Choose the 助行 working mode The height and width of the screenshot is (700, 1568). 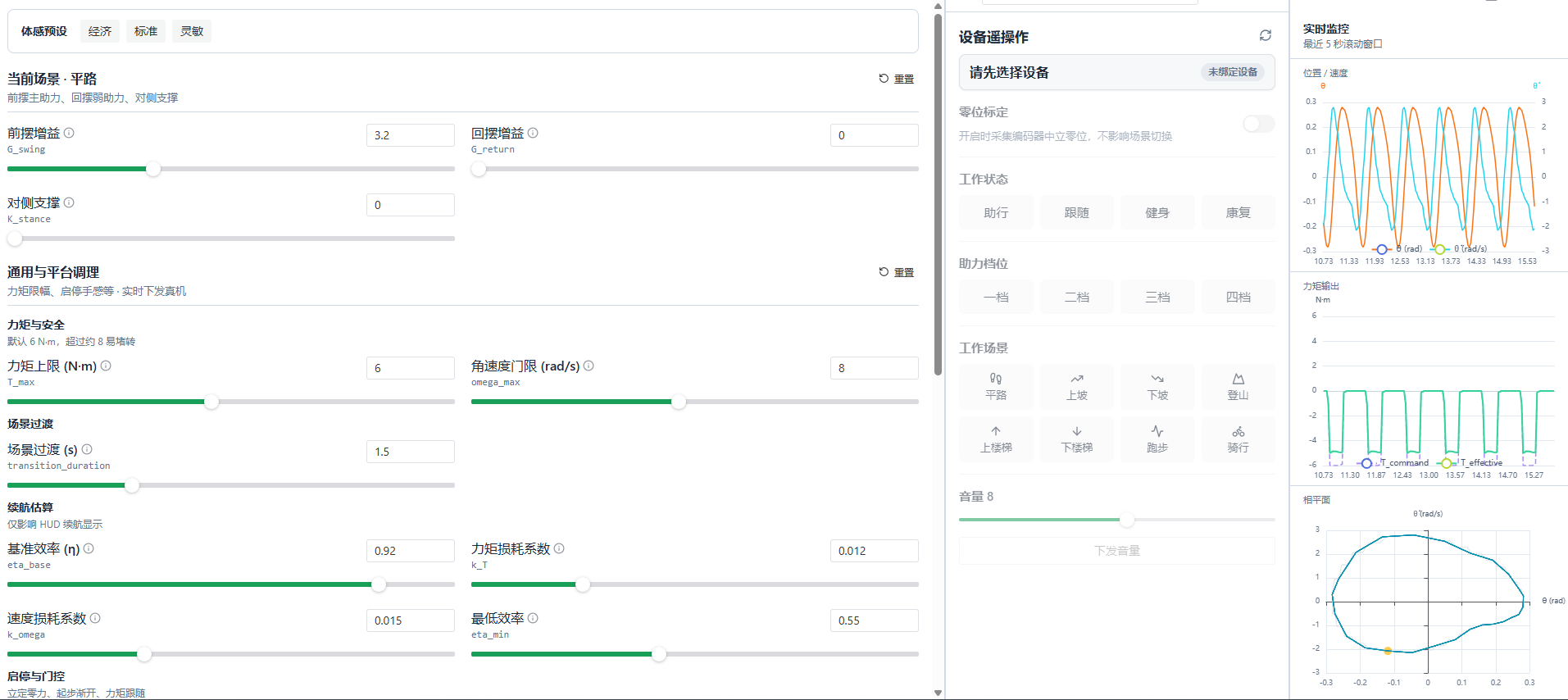(x=995, y=212)
